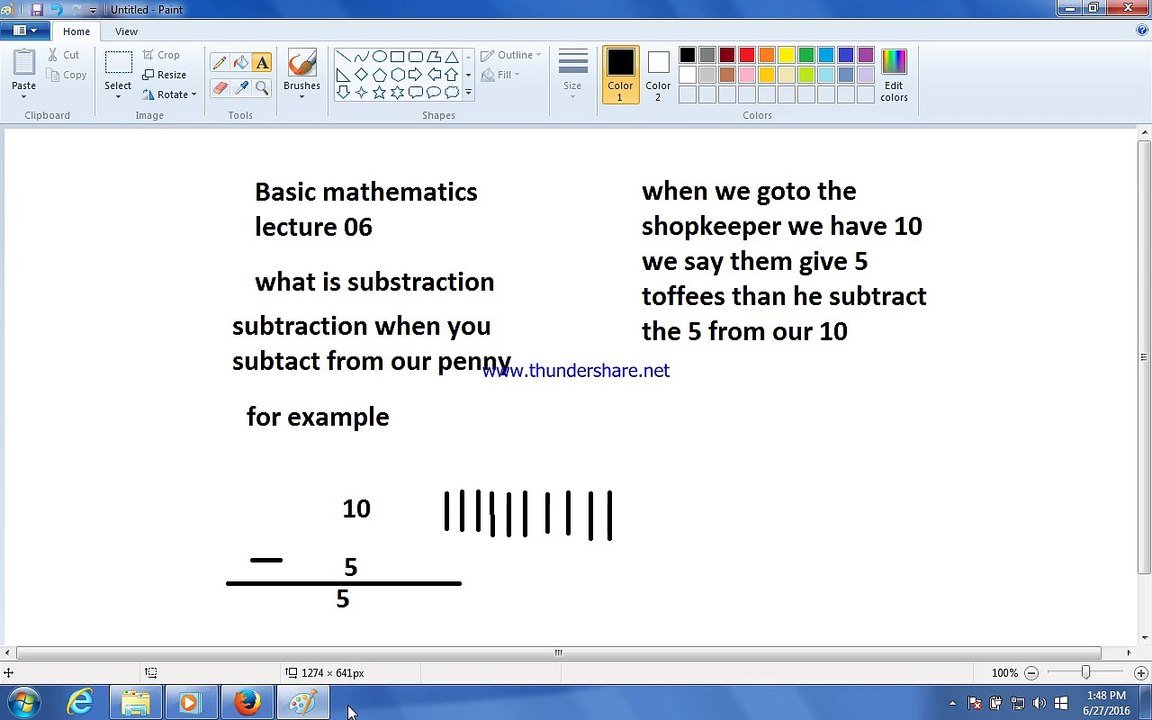Viewport: 1152px width, 720px height.
Task: Select the Text tool
Action: tap(262, 63)
